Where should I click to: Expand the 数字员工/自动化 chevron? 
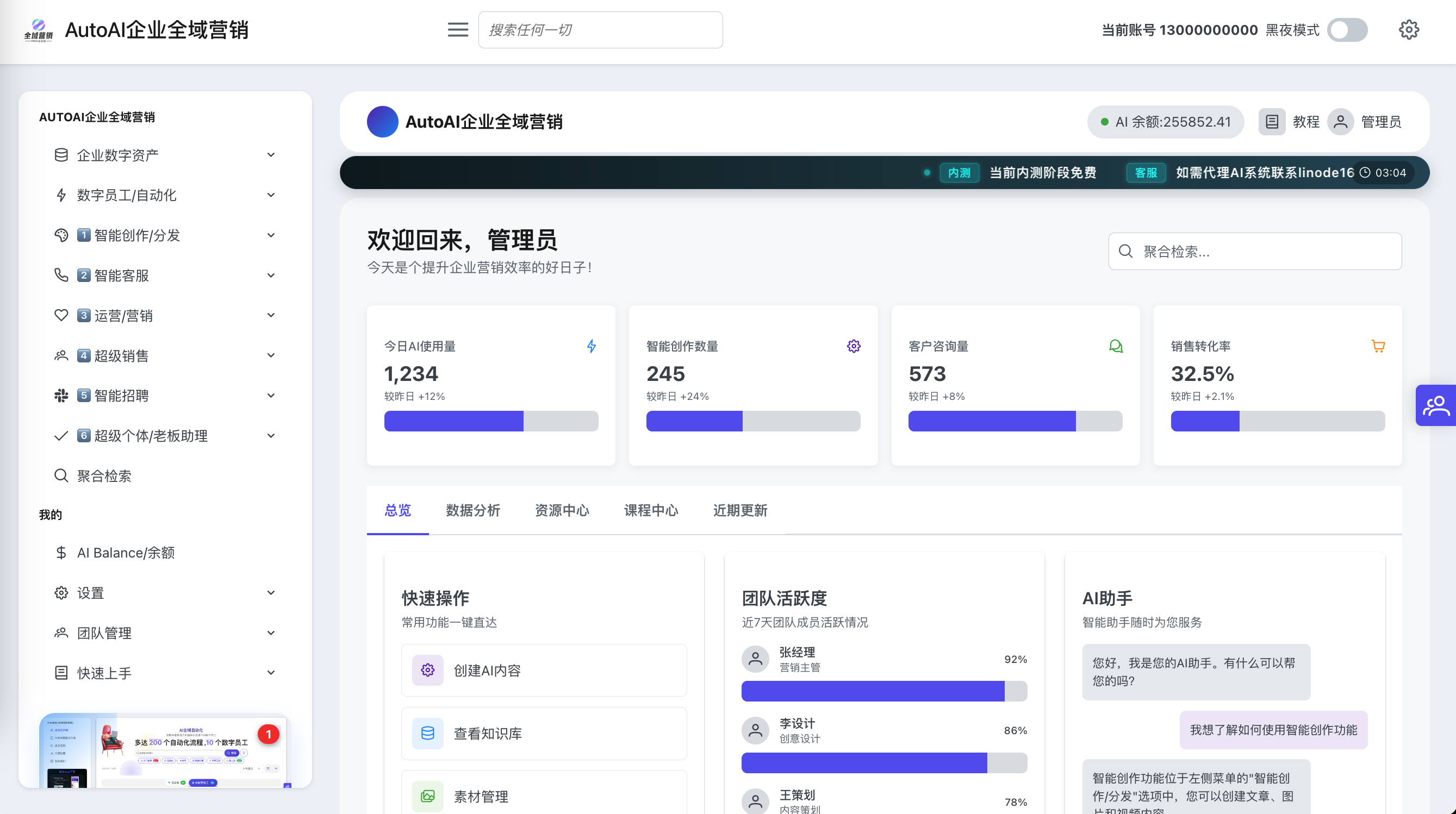271,195
